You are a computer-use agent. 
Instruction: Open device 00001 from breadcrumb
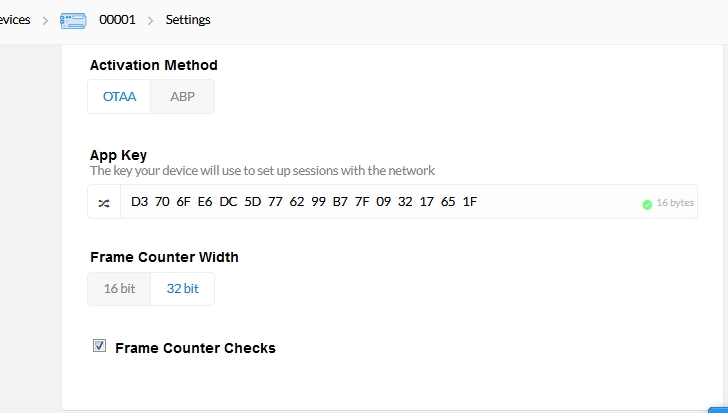[x=117, y=20]
